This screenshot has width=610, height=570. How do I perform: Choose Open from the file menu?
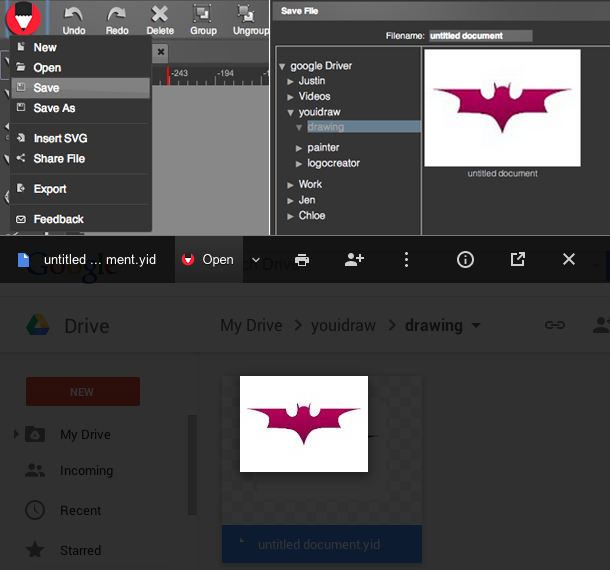click(x=81, y=68)
